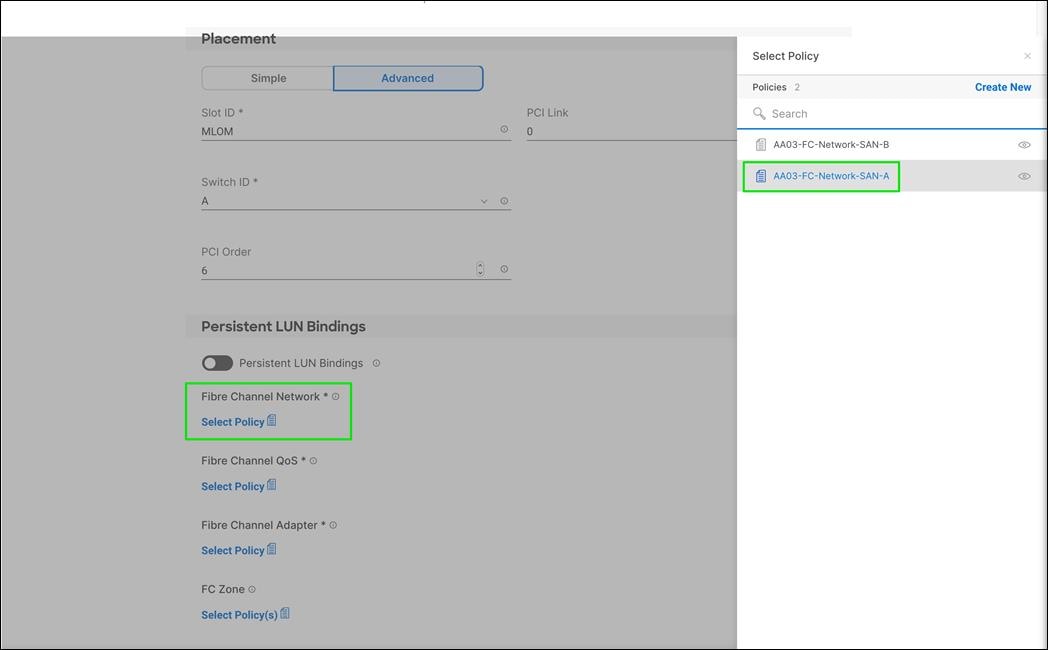Open Select Policy under Fibre Channel QoS
The width and height of the screenshot is (1048, 650).
pyautogui.click(x=234, y=485)
